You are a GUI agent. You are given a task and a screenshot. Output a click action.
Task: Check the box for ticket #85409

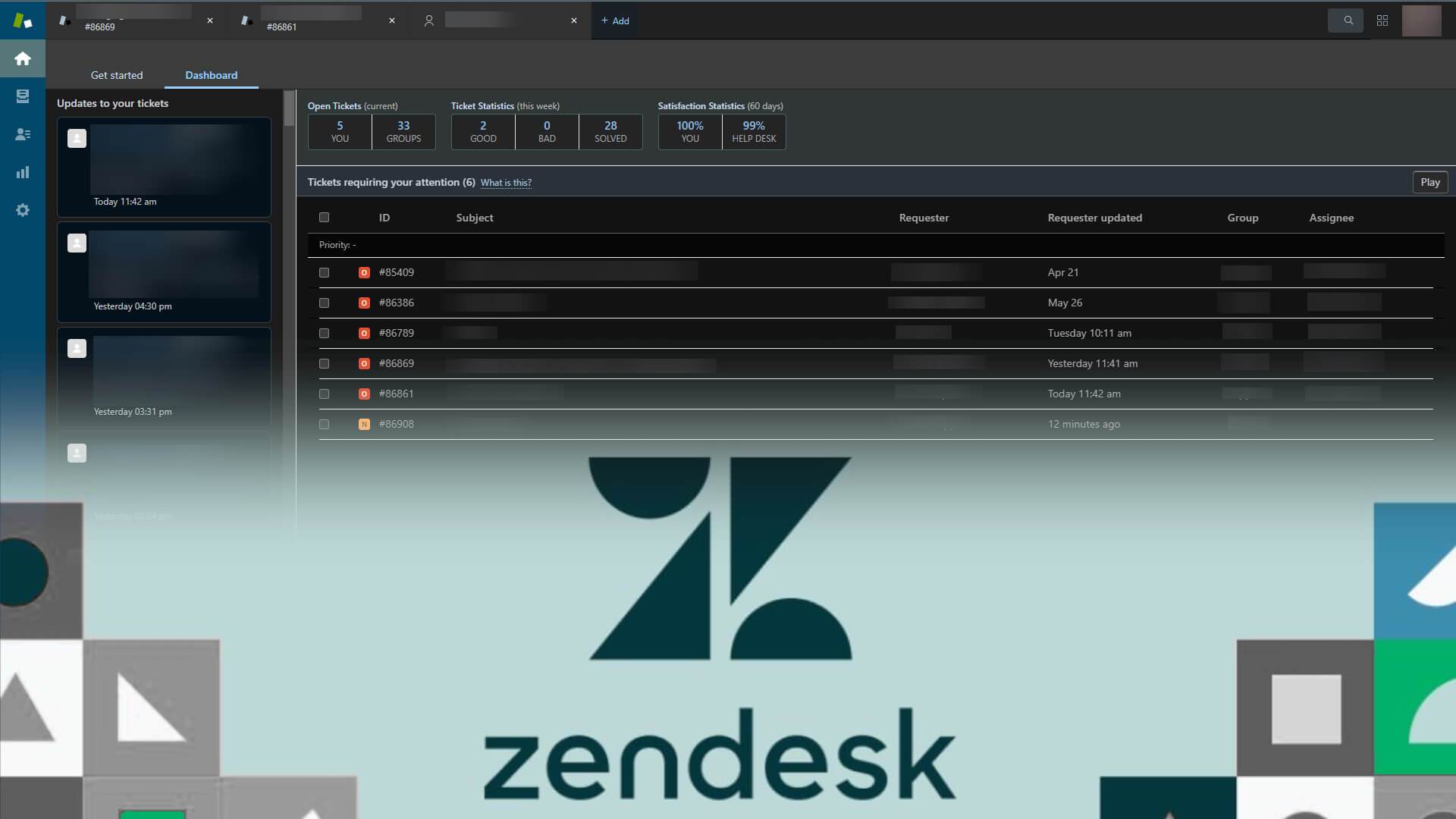pos(325,272)
